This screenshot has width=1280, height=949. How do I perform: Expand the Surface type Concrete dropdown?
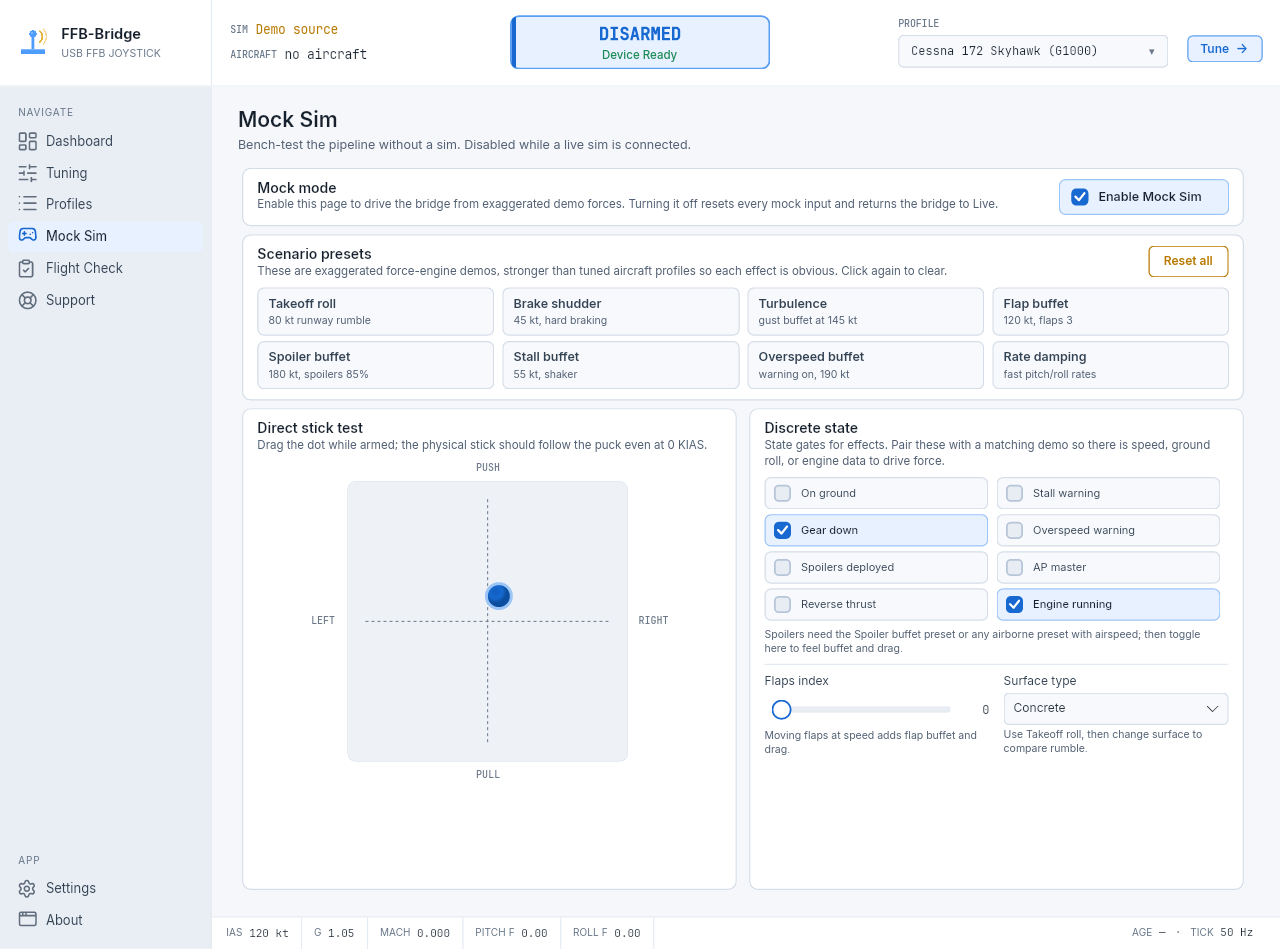[x=1116, y=708]
